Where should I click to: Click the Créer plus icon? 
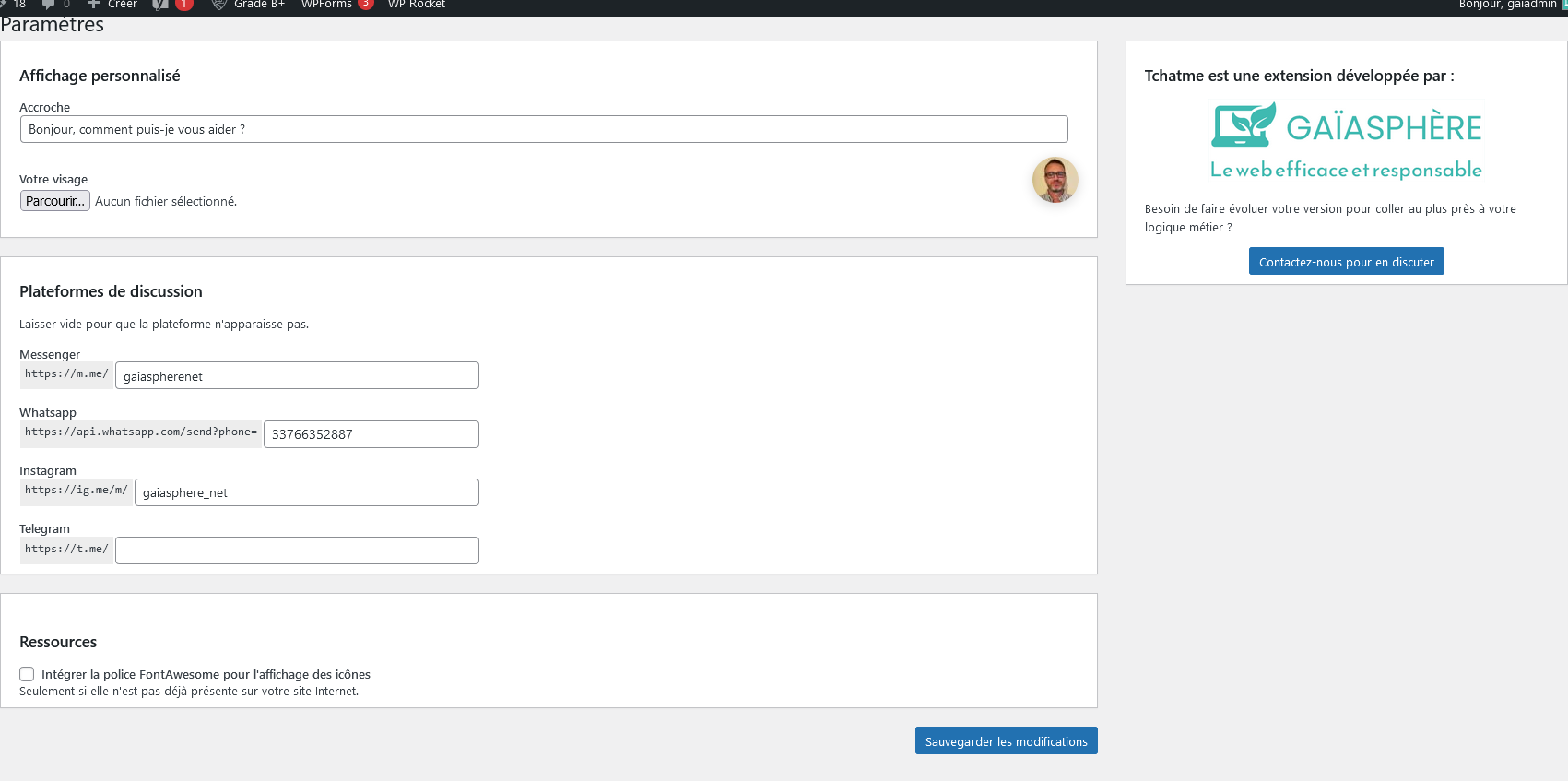click(x=93, y=5)
